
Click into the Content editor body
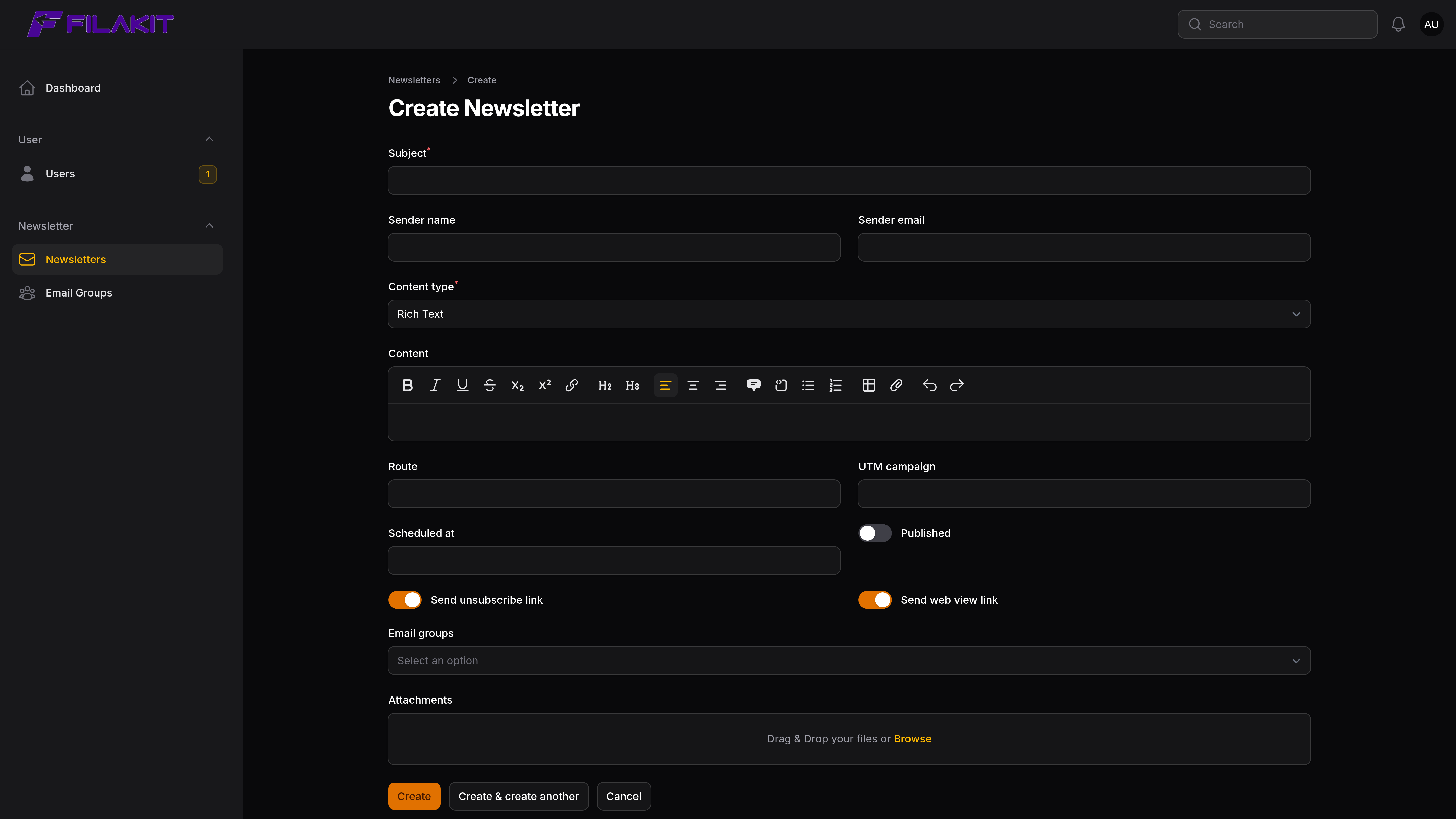click(x=849, y=422)
